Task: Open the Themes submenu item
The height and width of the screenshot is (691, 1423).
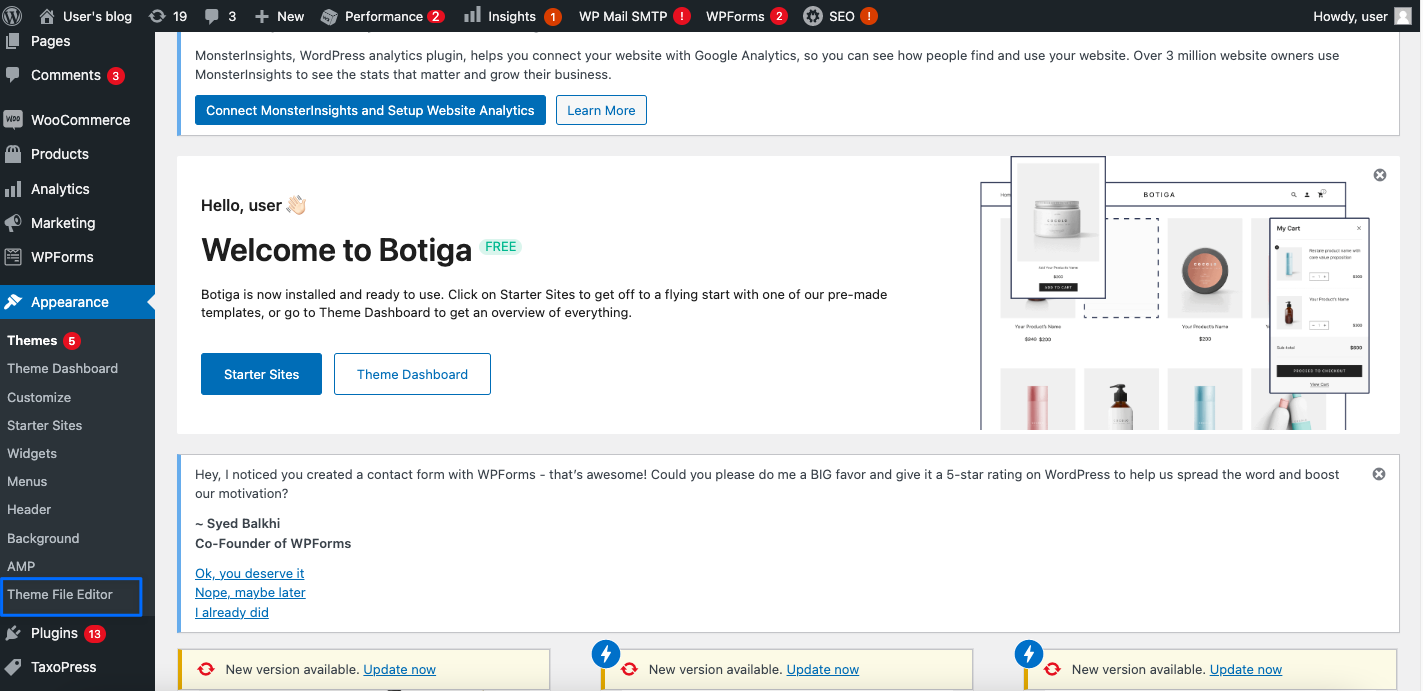Action: (32, 341)
